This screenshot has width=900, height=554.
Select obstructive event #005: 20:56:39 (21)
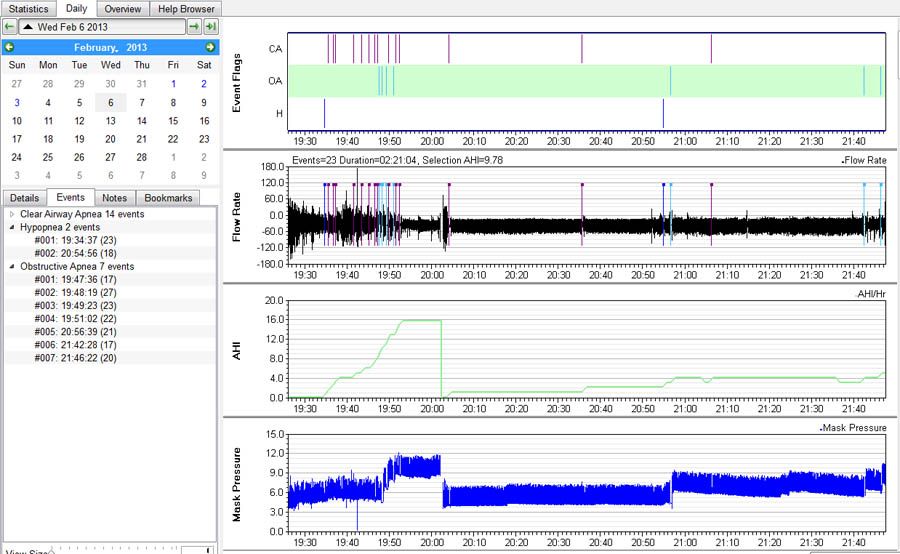coord(75,332)
